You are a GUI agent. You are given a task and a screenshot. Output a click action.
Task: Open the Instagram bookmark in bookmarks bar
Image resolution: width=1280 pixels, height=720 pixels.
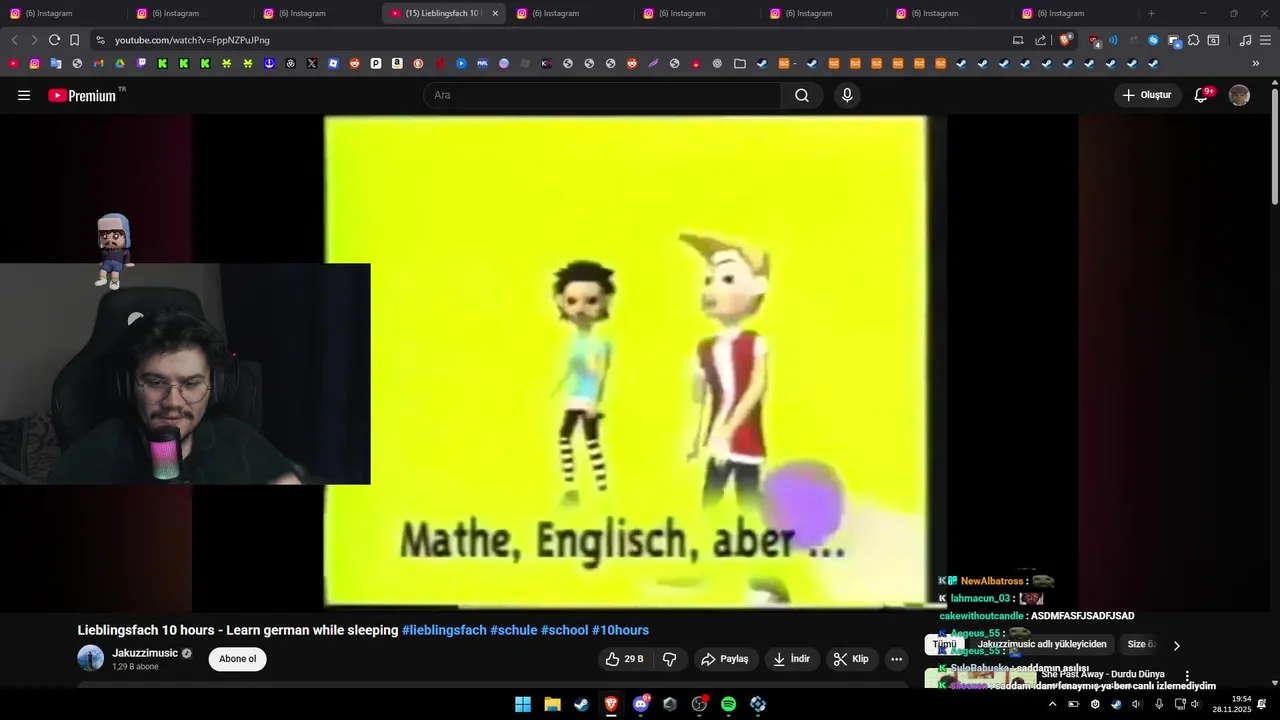(34, 63)
